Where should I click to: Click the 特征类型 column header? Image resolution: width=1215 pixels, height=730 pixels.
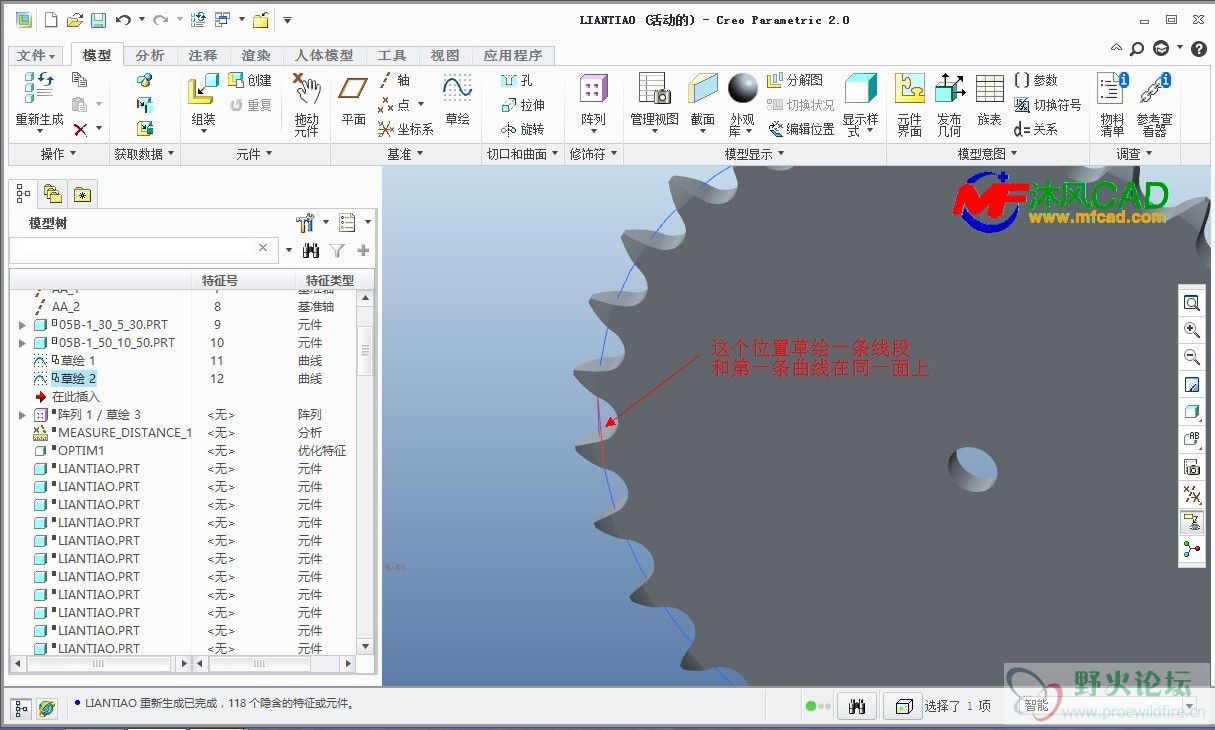(x=329, y=280)
